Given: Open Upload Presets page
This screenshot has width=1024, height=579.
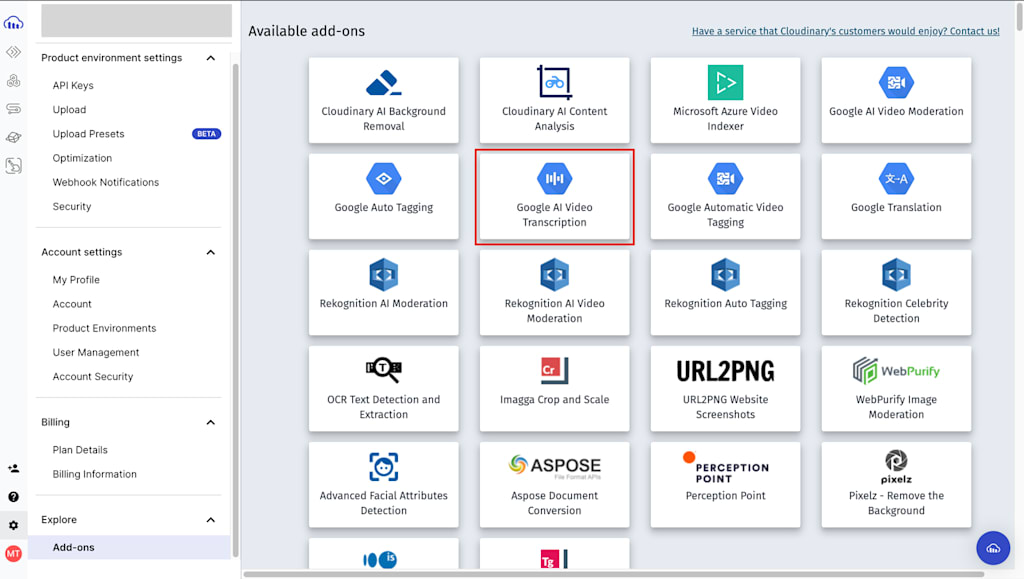Looking at the screenshot, I should [88, 134].
